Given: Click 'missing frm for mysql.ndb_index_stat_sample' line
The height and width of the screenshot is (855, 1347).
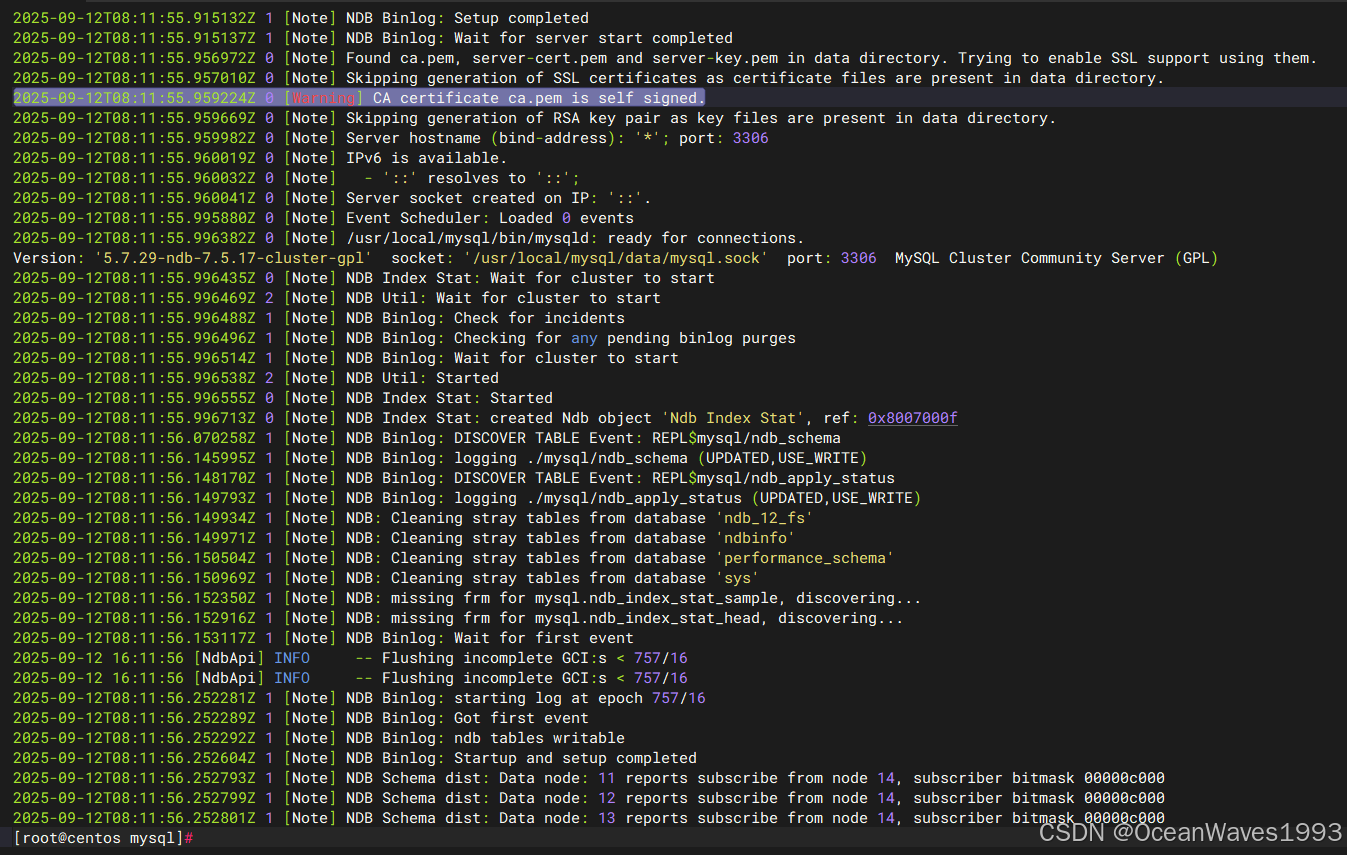Looking at the screenshot, I should point(467,598).
